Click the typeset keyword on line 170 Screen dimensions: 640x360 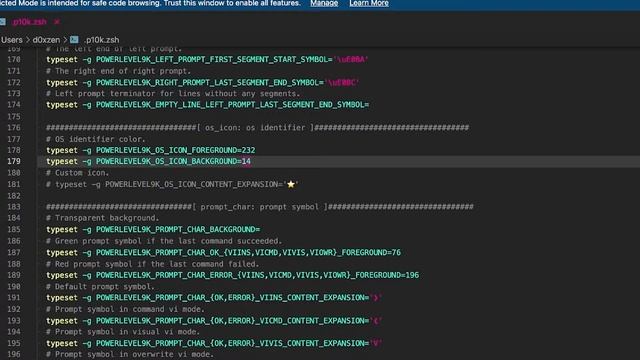pyautogui.click(x=62, y=59)
